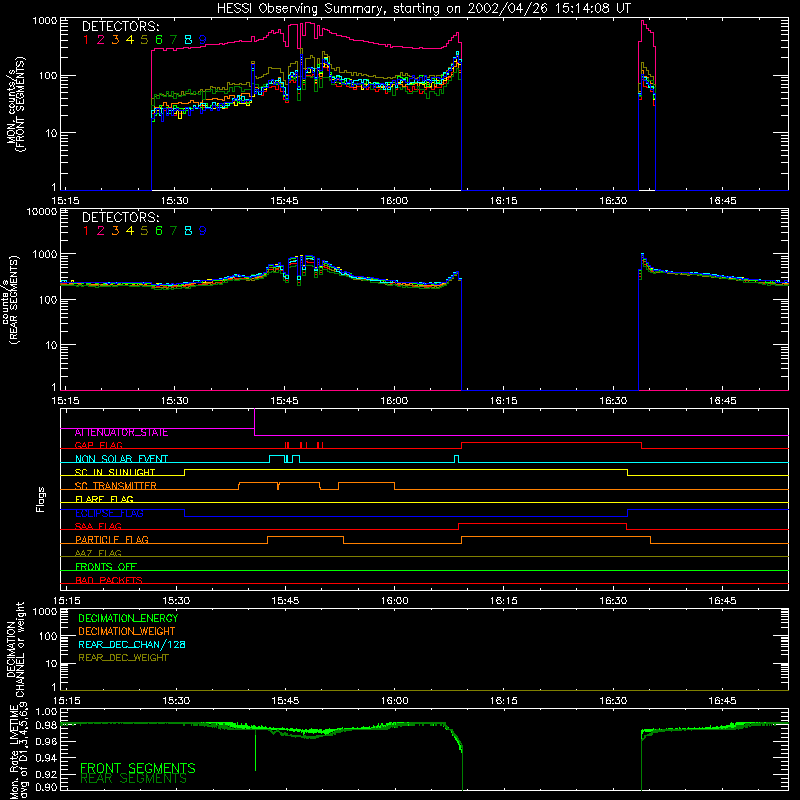Select detector 8 in the front segments legend
800x800 pixels.
(x=188, y=40)
